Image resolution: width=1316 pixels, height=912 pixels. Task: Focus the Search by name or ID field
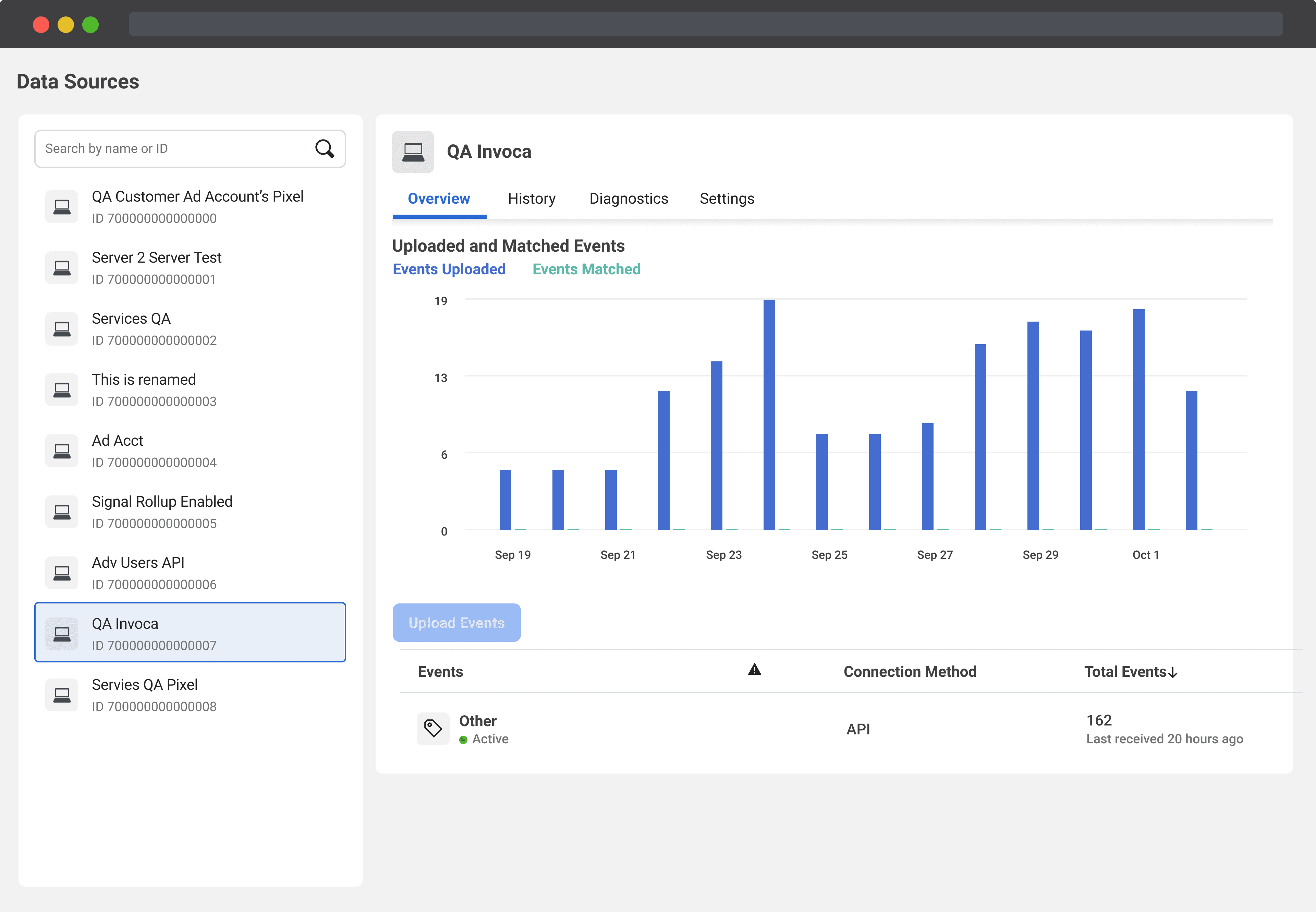[x=171, y=148]
